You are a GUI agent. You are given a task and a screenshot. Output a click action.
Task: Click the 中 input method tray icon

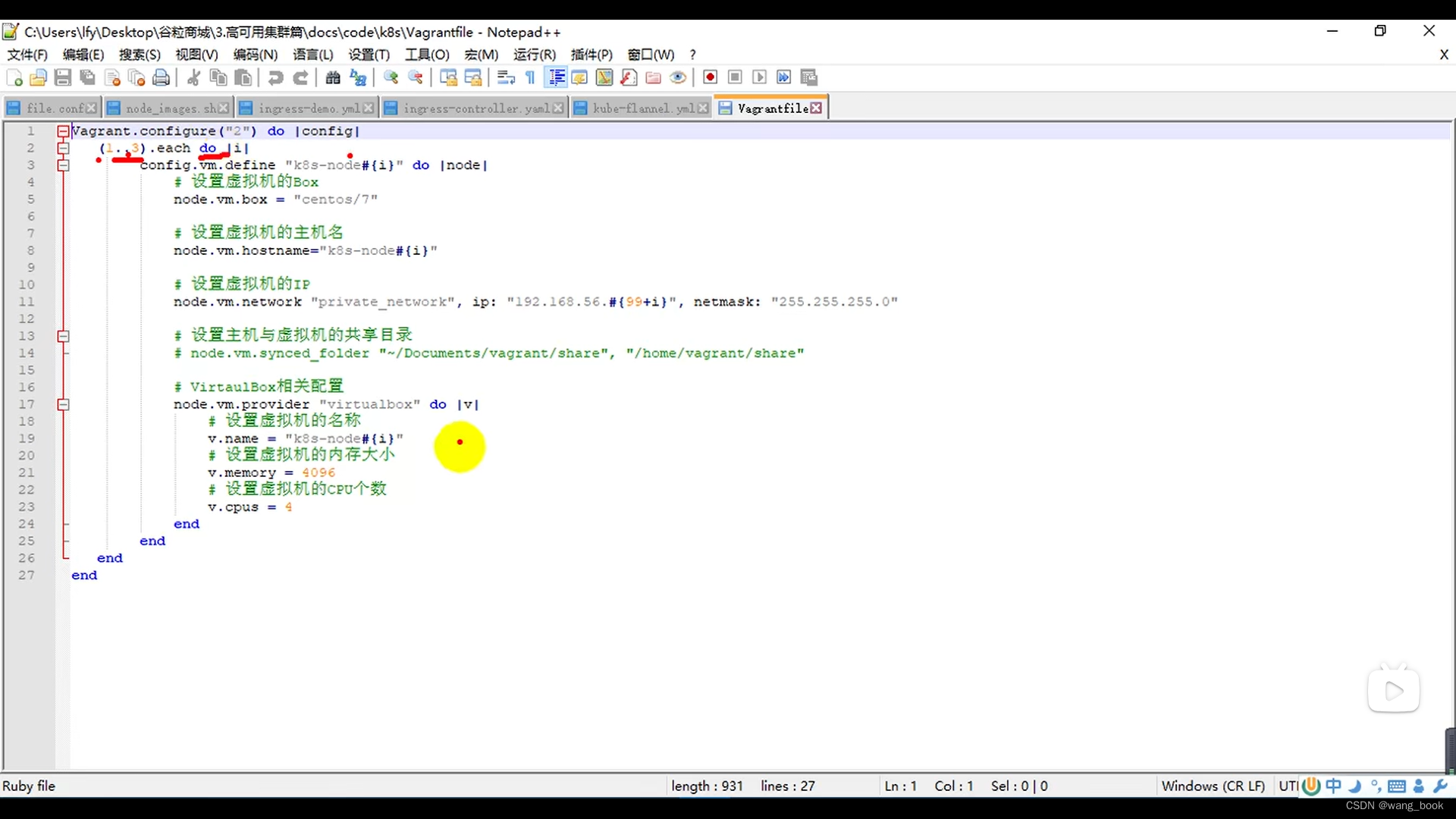click(1333, 786)
